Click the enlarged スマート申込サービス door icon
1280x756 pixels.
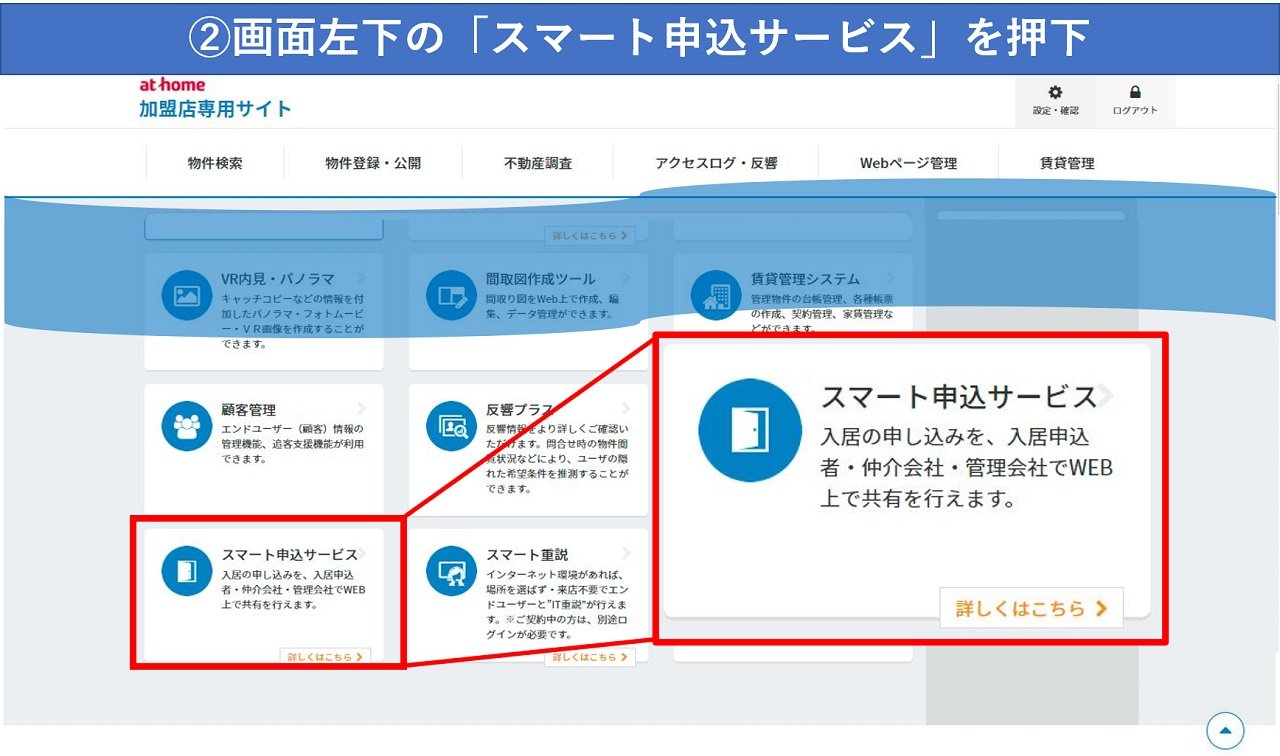tap(750, 430)
